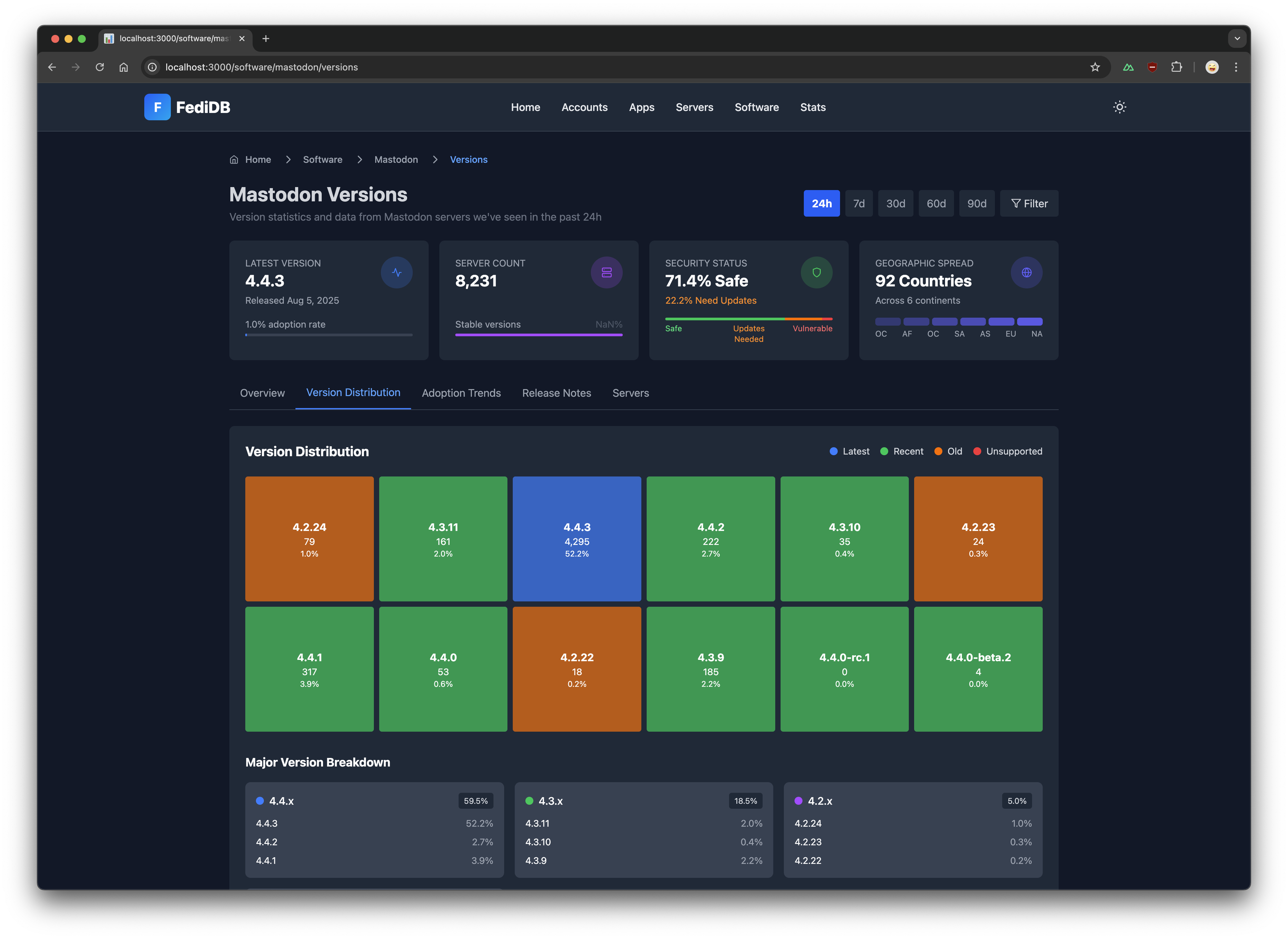Click the Server Count server stack icon

coord(606,273)
